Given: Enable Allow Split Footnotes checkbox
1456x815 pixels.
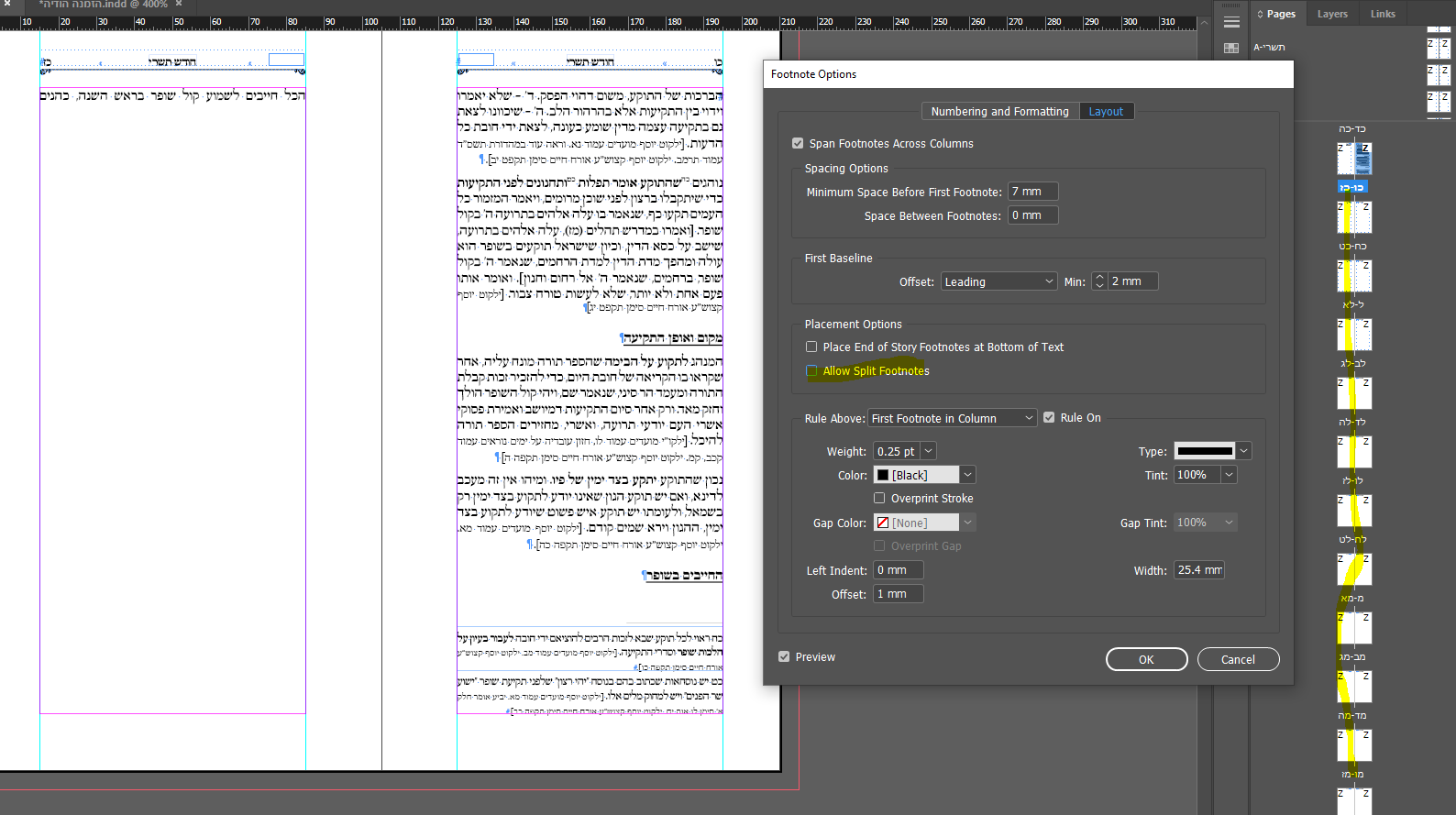Looking at the screenshot, I should click(811, 371).
